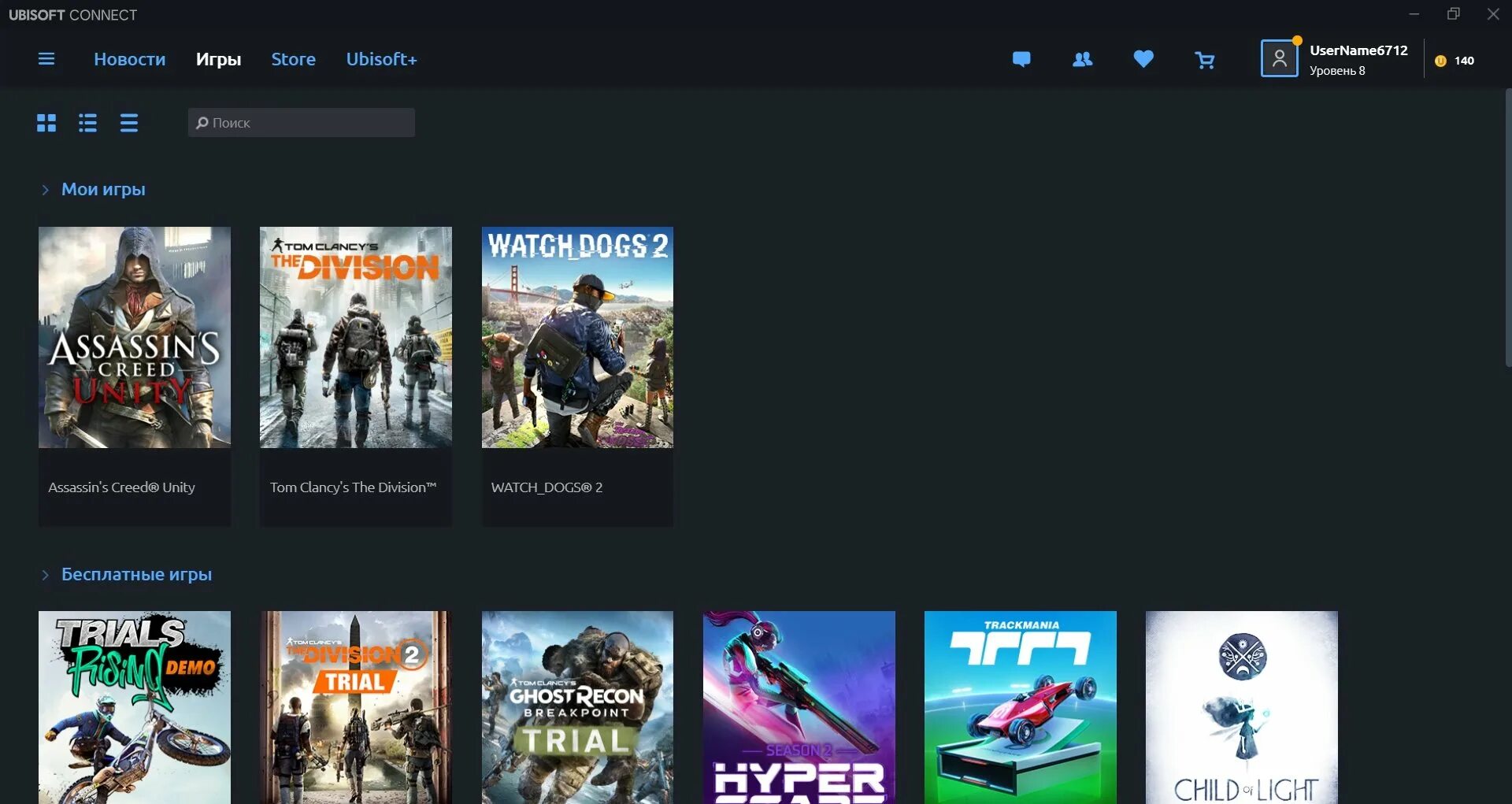This screenshot has height=804, width=1512.
Task: Minimize the Ubisoft Connect window
Action: [1414, 14]
